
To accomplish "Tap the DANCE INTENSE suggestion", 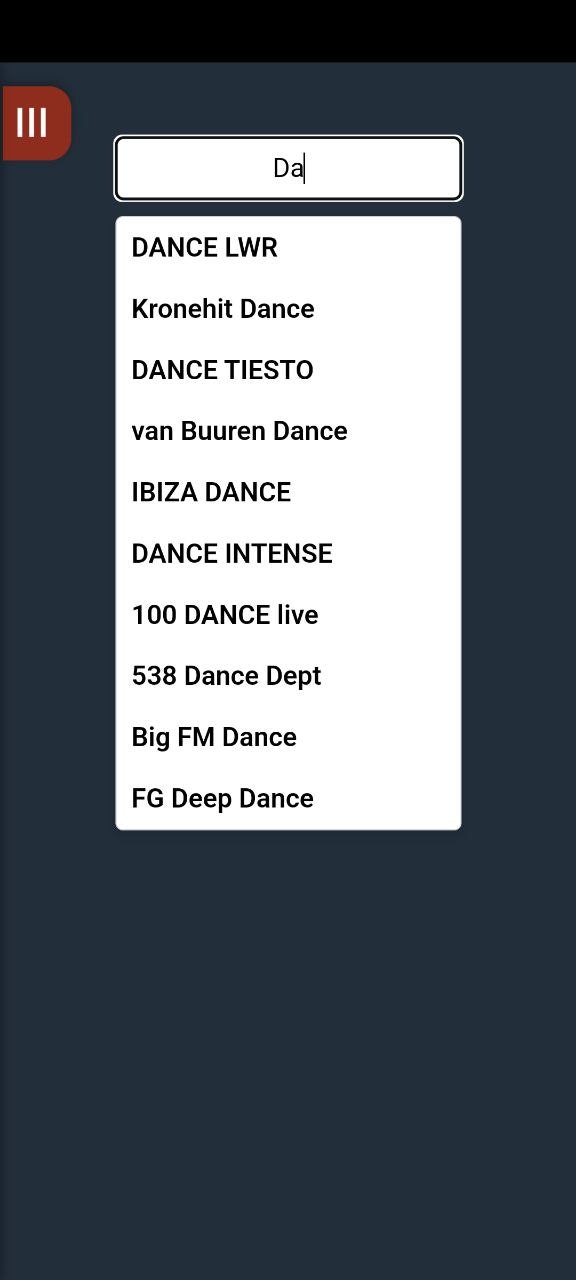I will [x=288, y=553].
